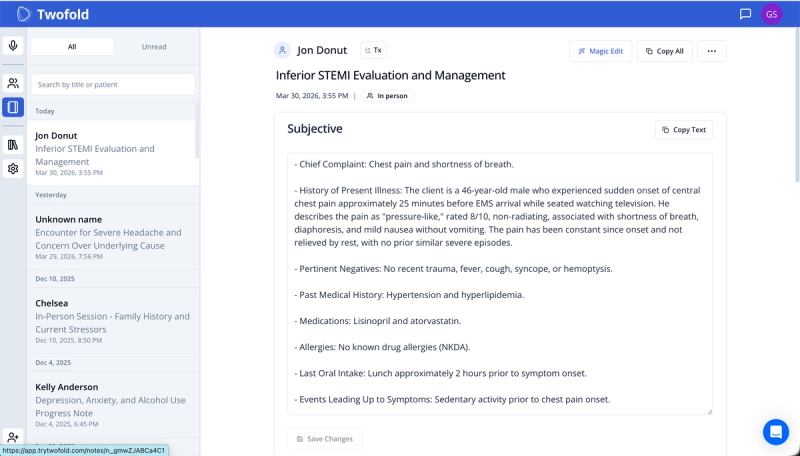Open the Tx note type selector

(372, 50)
